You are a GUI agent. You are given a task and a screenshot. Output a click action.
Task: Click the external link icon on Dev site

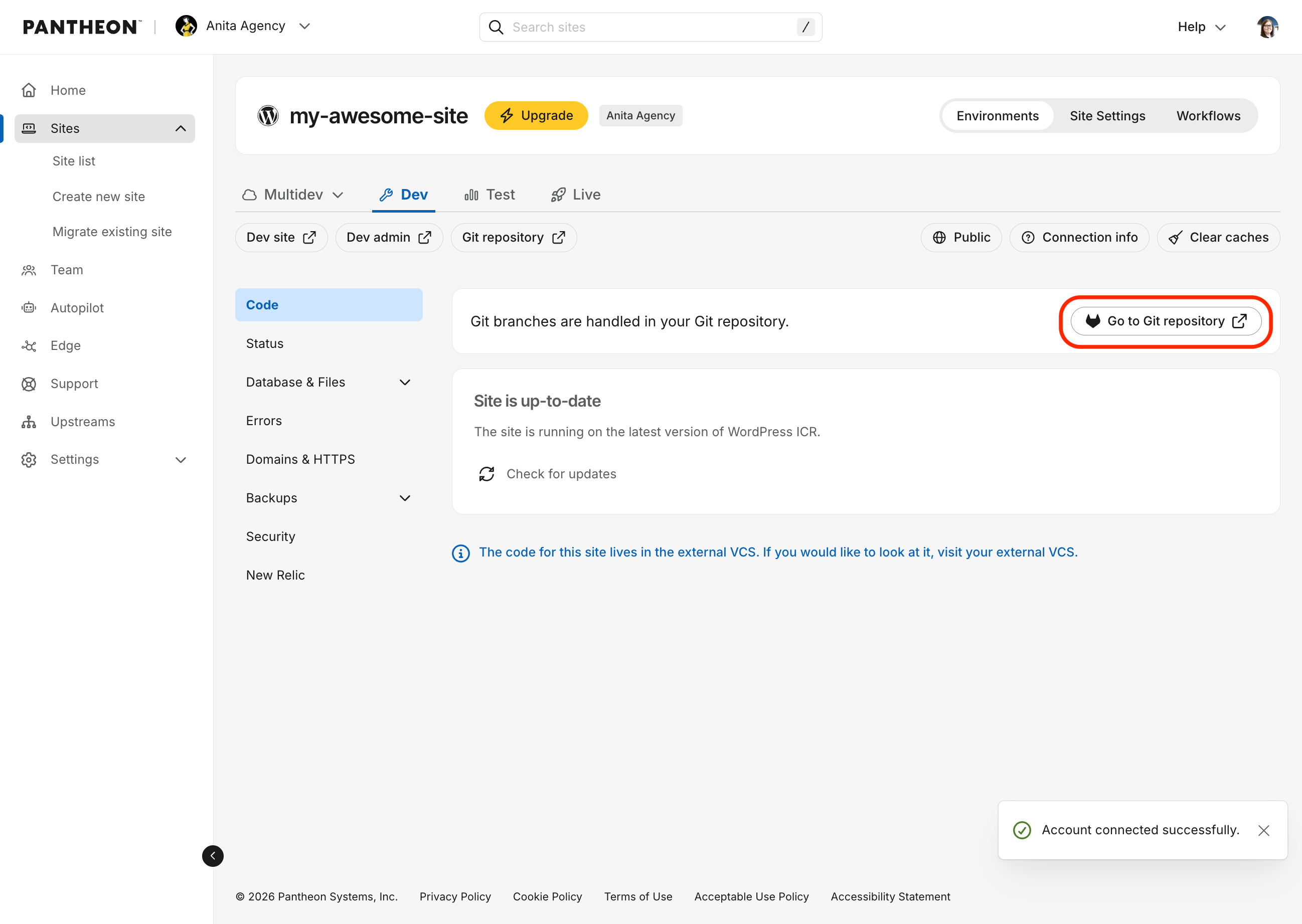[309, 237]
